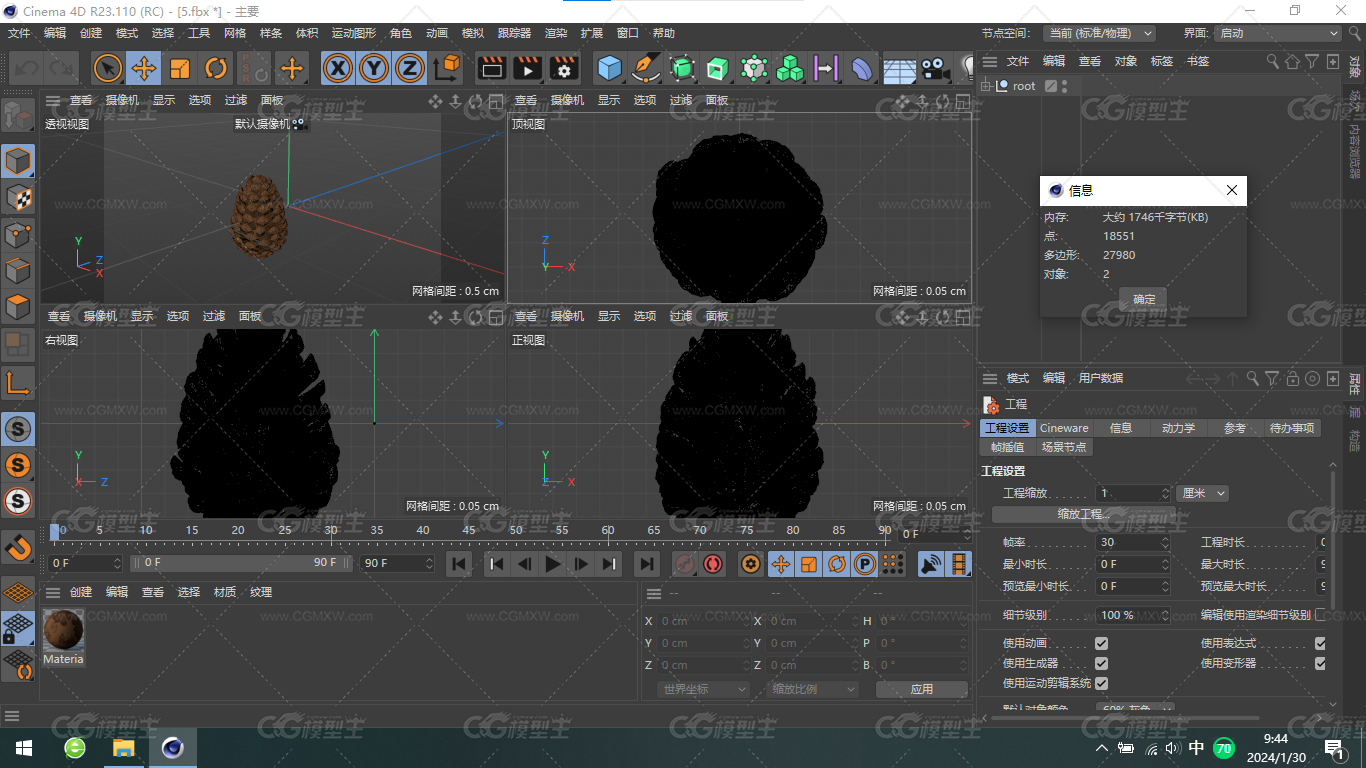
Task: Open the bend deformer icon
Action: pos(862,68)
